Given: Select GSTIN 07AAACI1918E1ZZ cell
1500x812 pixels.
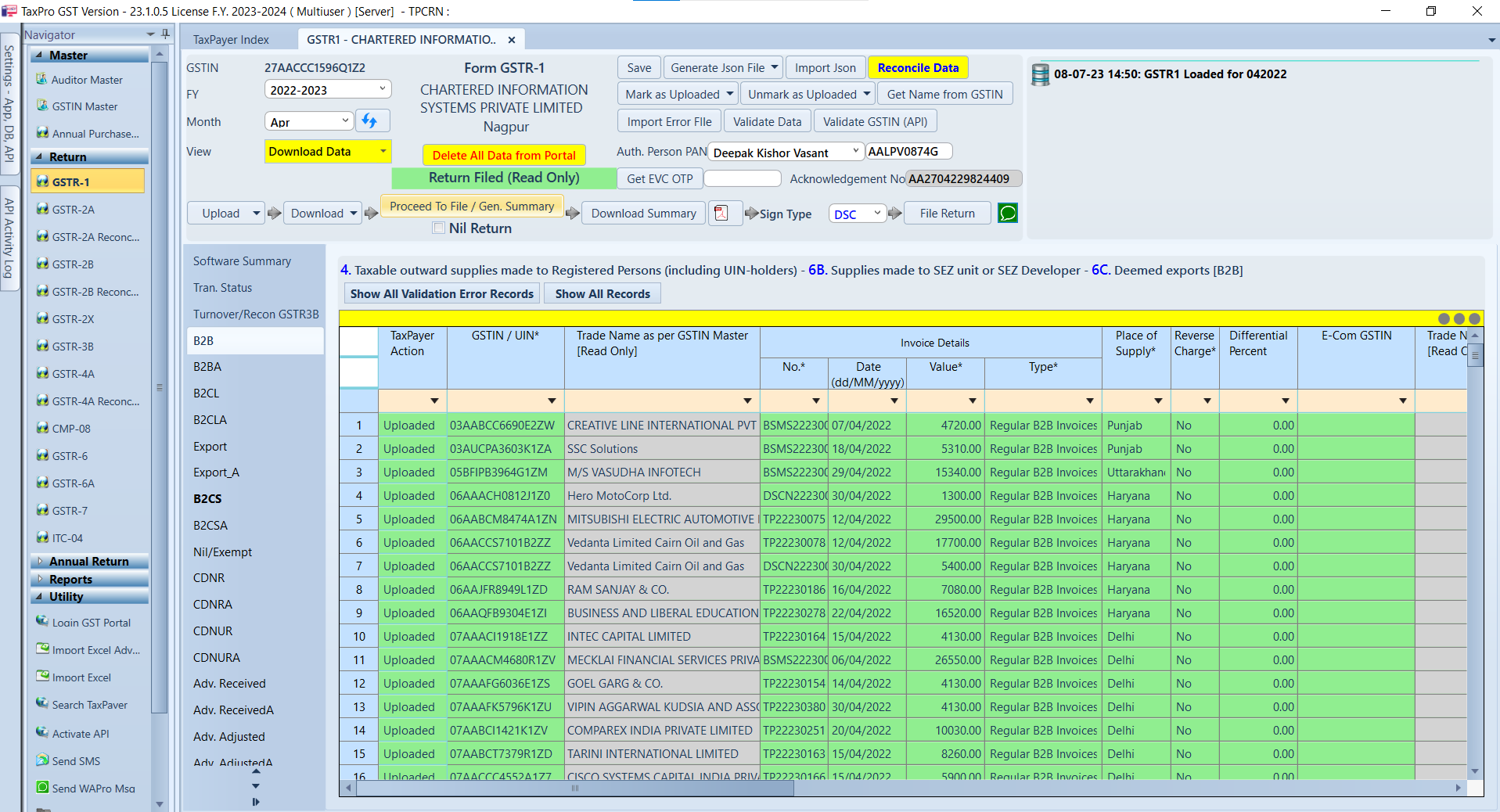Looking at the screenshot, I should pos(505,637).
